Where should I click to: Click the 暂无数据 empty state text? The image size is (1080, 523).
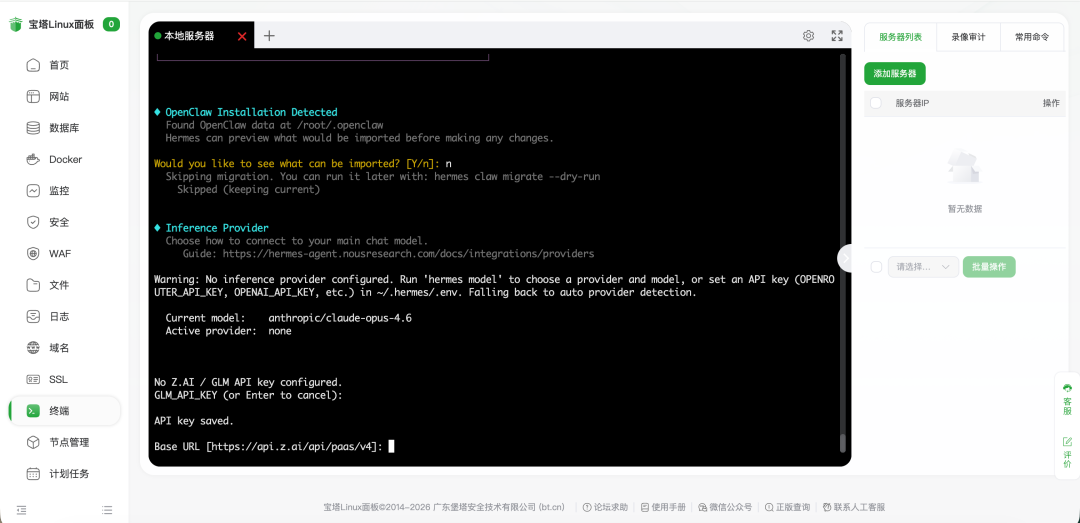[964, 209]
